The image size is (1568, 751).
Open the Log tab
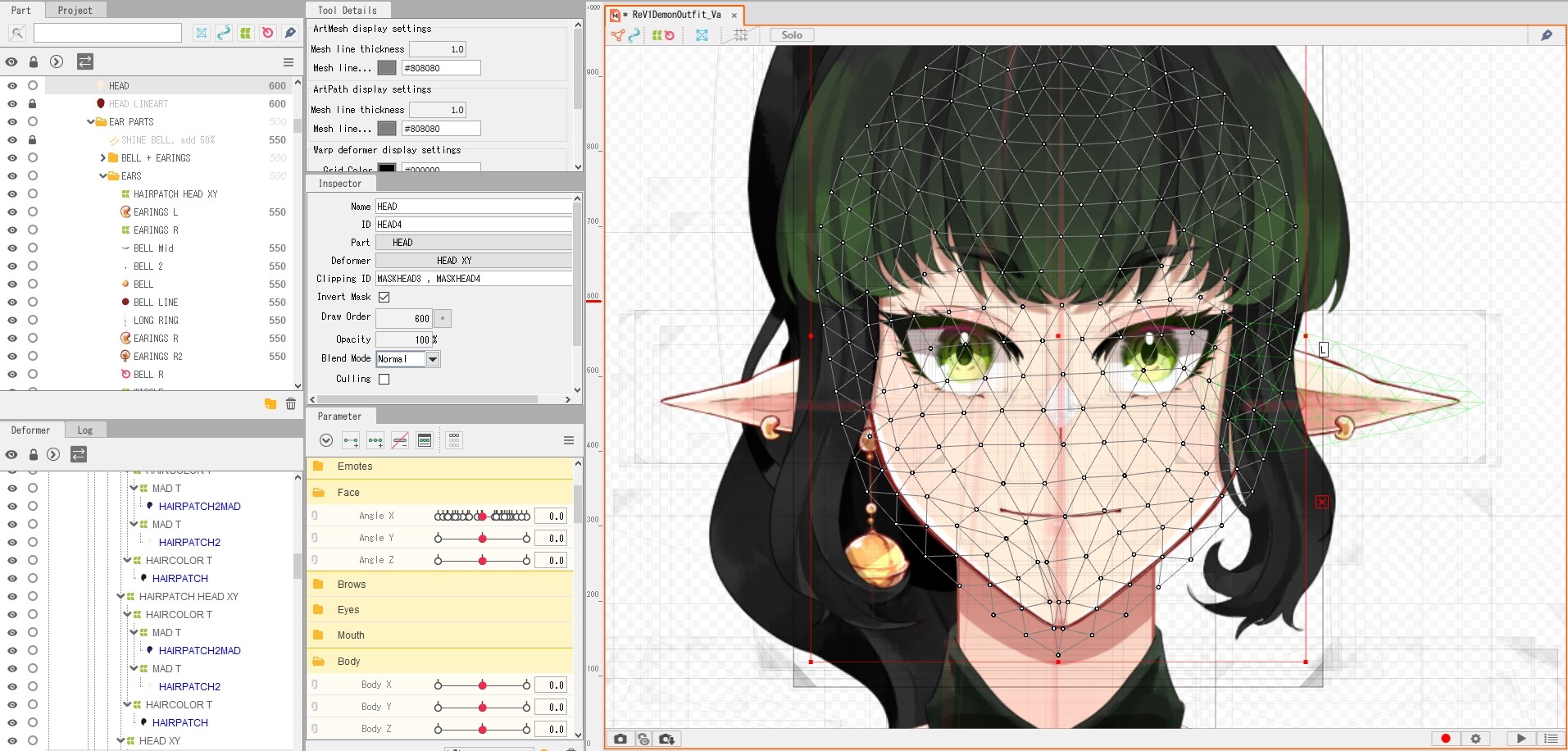click(84, 430)
